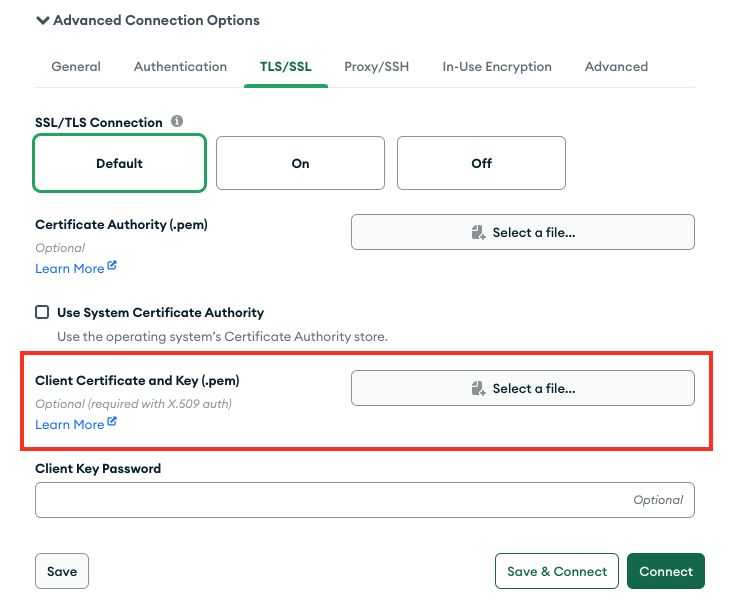Viewport: 738px width, 613px height.
Task: Go to the Proxy/SSH tab
Action: (375, 67)
